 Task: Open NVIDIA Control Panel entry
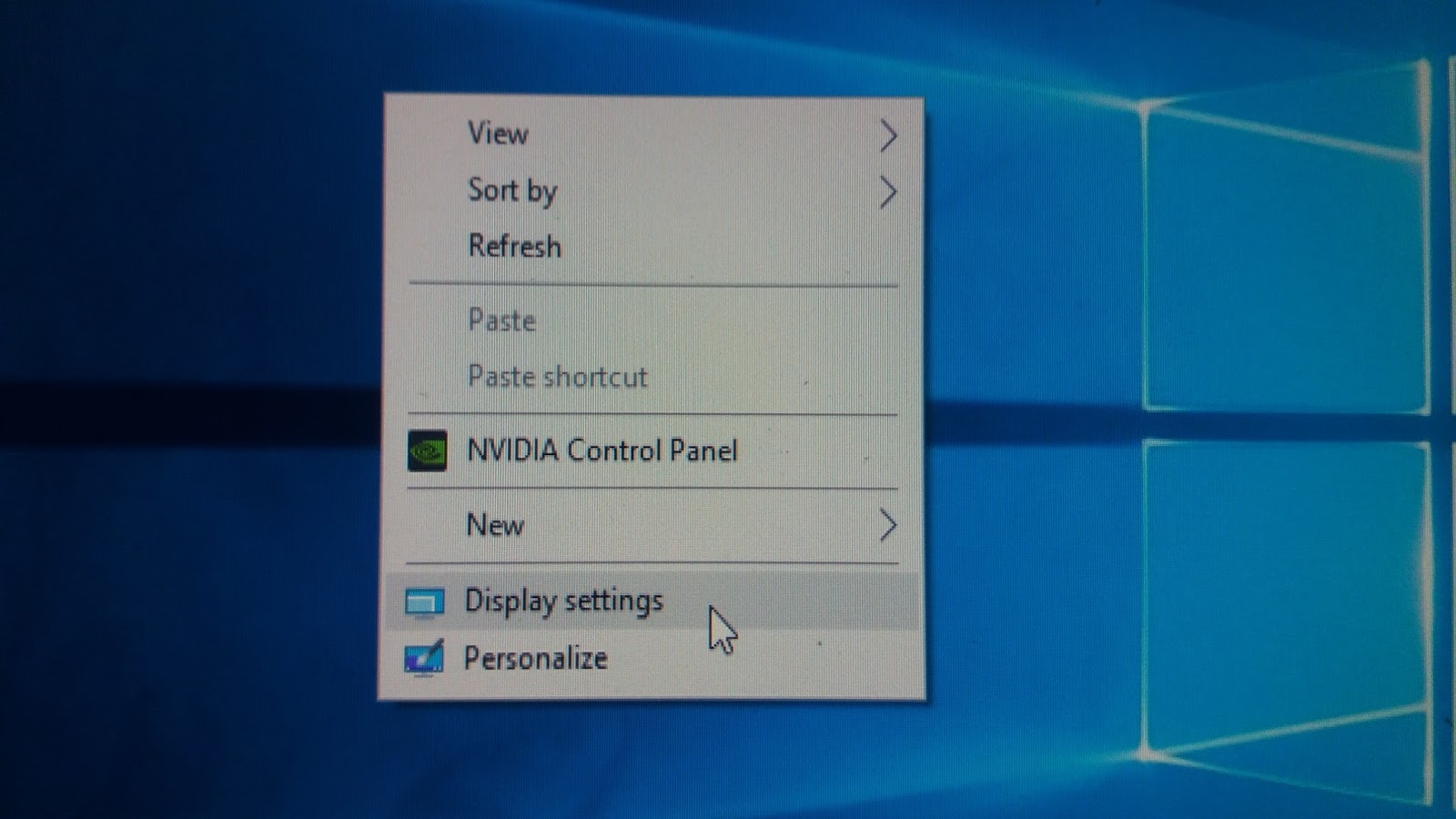[x=653, y=450]
